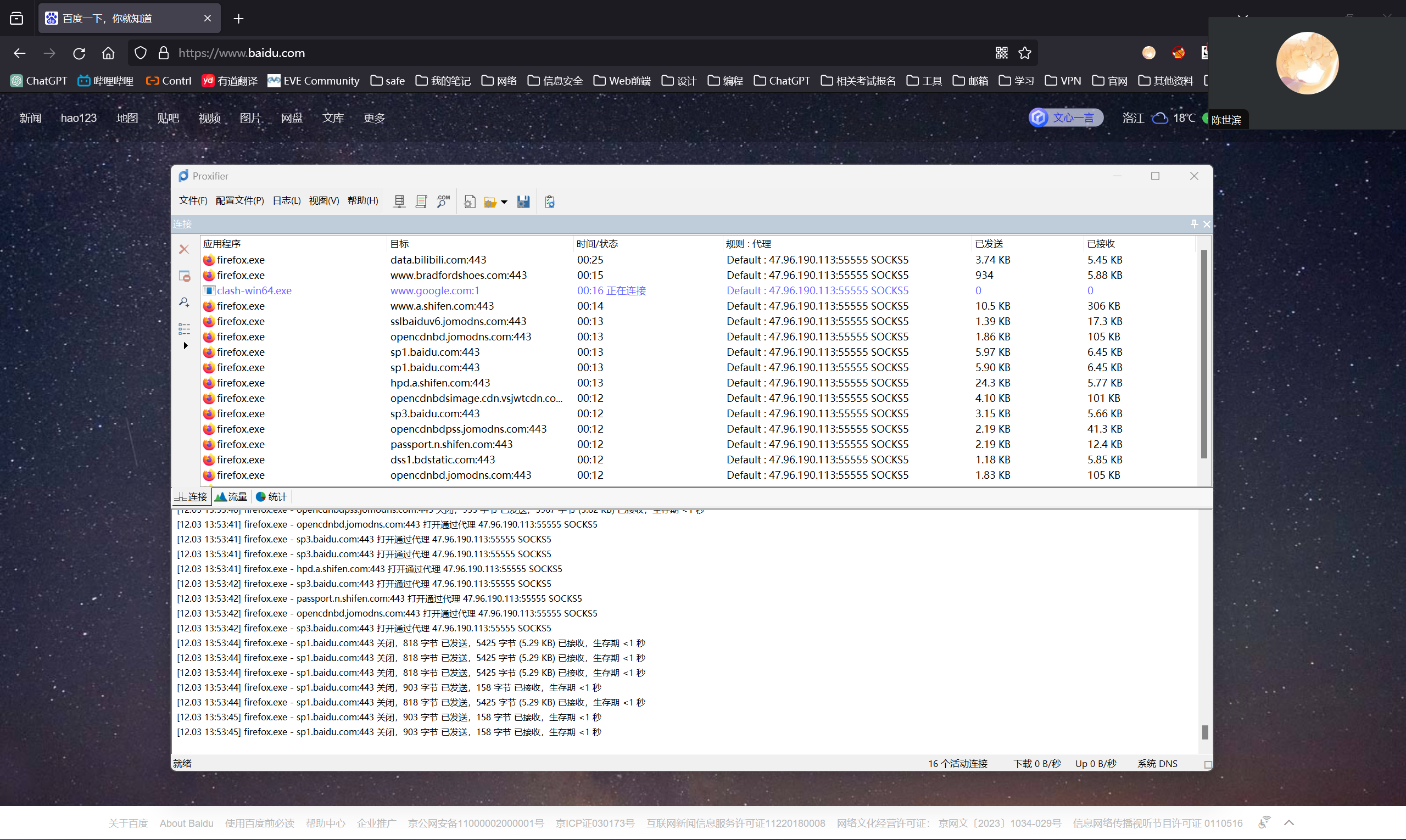
Task: Open the 哔哩哔哩 bookmark
Action: coord(106,81)
